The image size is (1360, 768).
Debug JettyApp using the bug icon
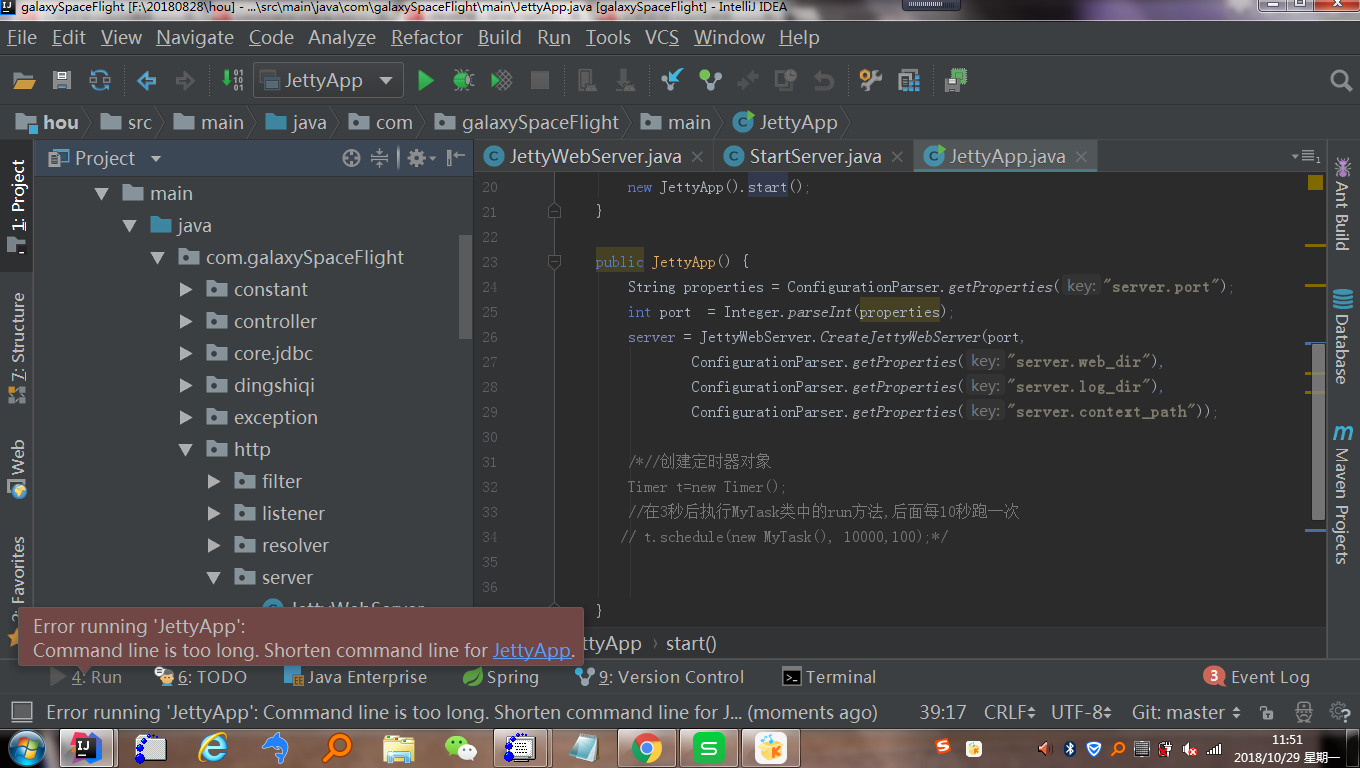(463, 80)
